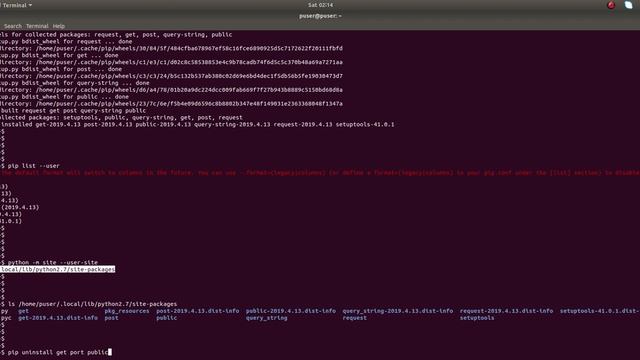
Task: Click the 'setuptools' directory name
Action: point(477,318)
